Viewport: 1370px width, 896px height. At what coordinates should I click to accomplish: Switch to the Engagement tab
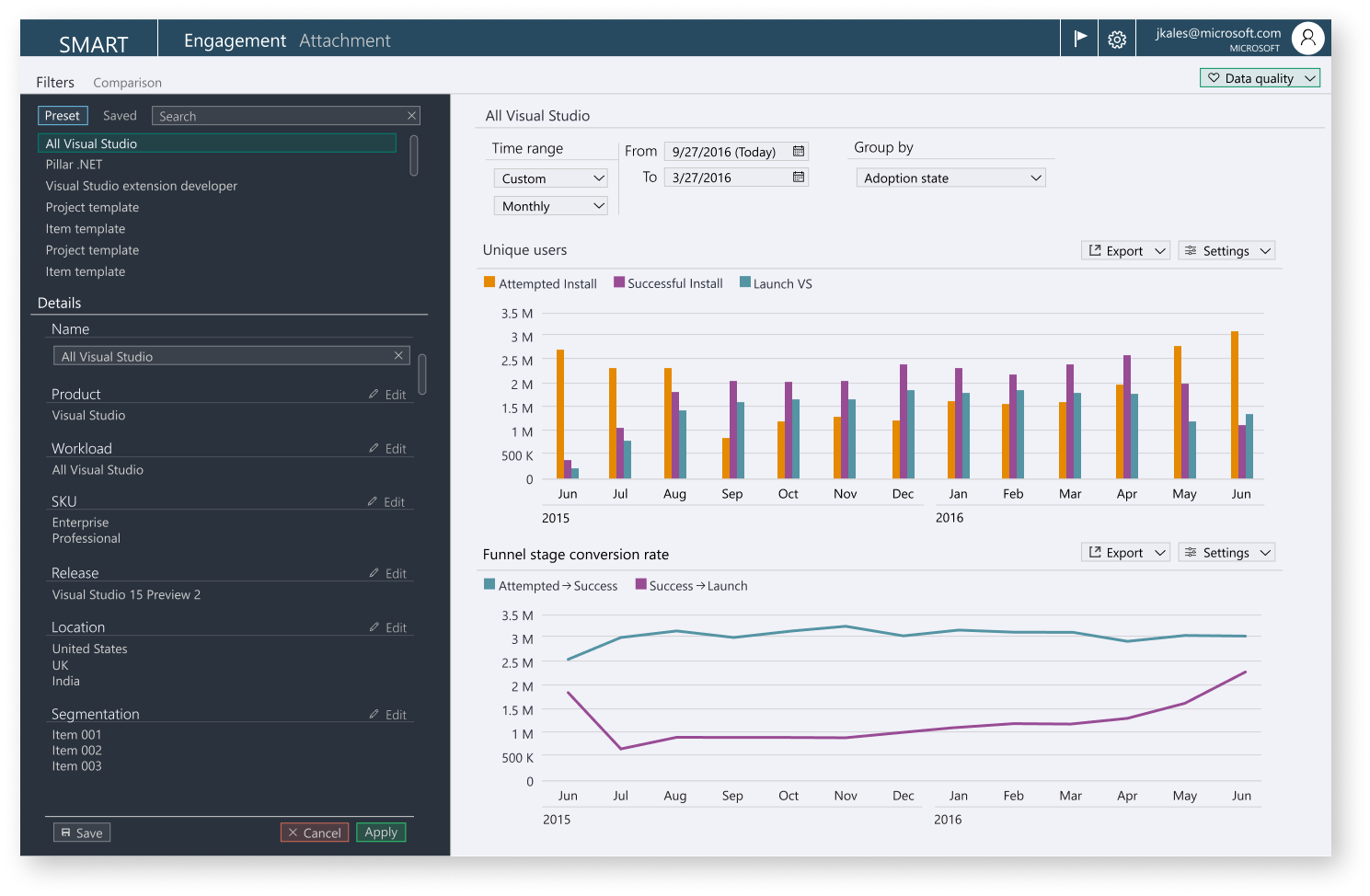[x=235, y=40]
